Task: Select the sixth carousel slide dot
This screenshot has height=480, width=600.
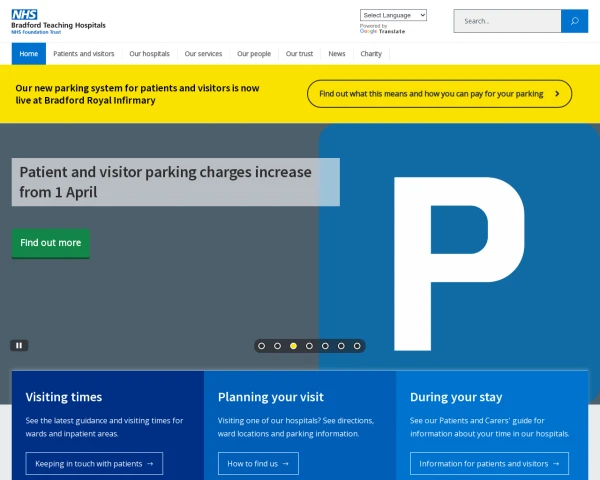Action: (341, 346)
